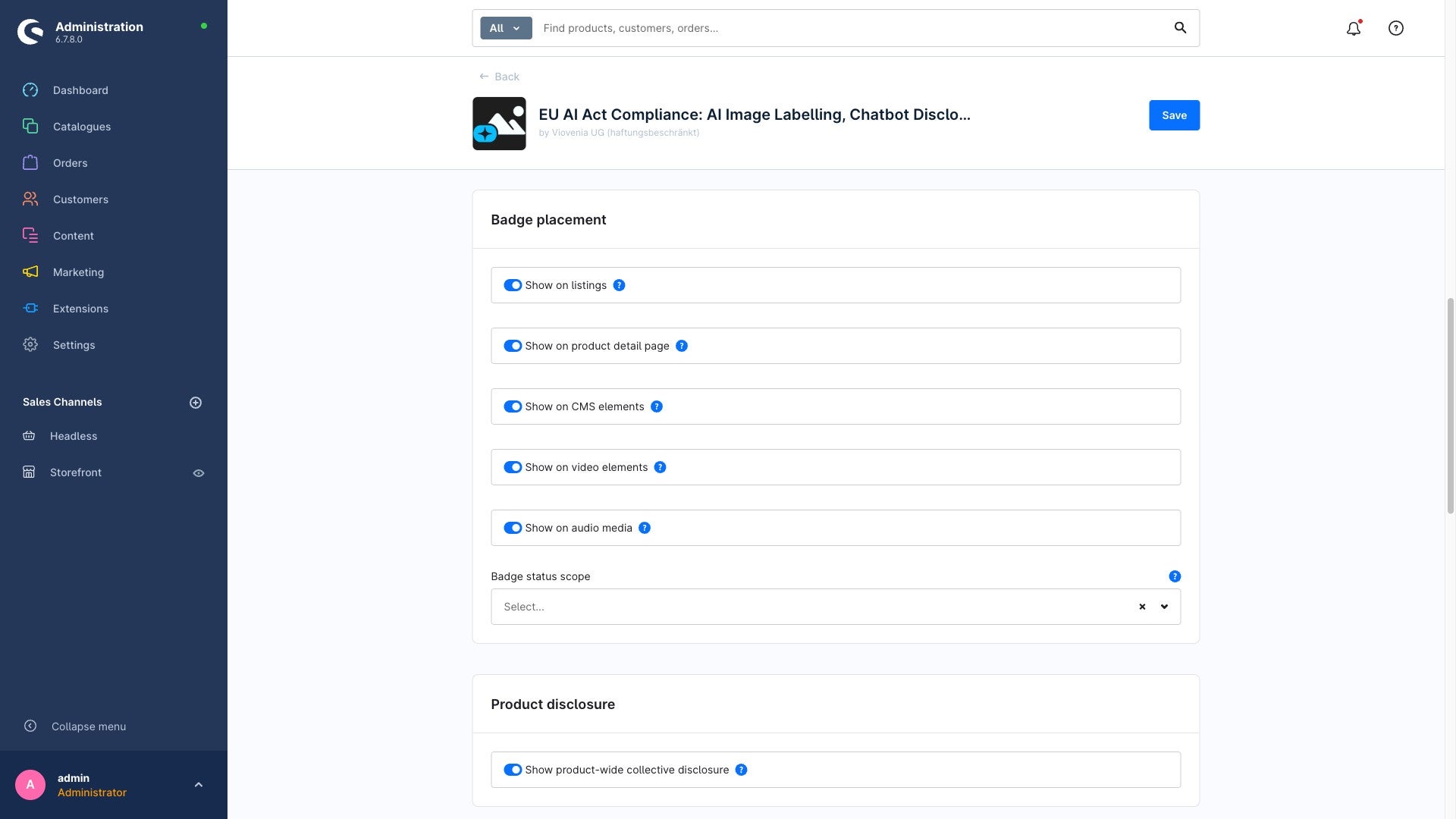Image resolution: width=1456 pixels, height=819 pixels.
Task: Toggle Show on audio media
Action: point(513,528)
